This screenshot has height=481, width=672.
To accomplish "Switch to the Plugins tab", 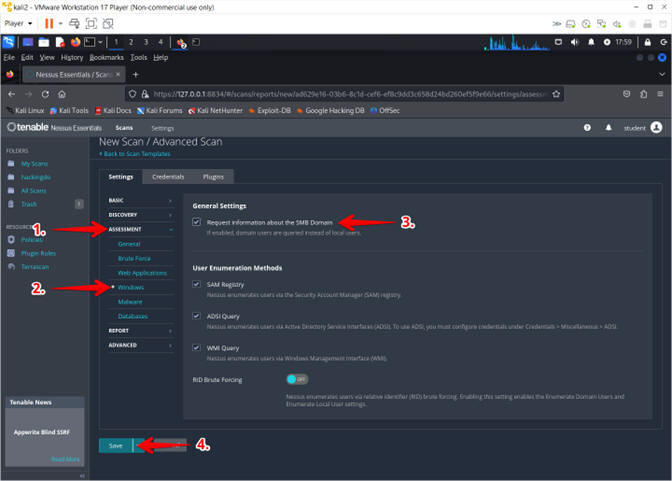I will [x=213, y=177].
